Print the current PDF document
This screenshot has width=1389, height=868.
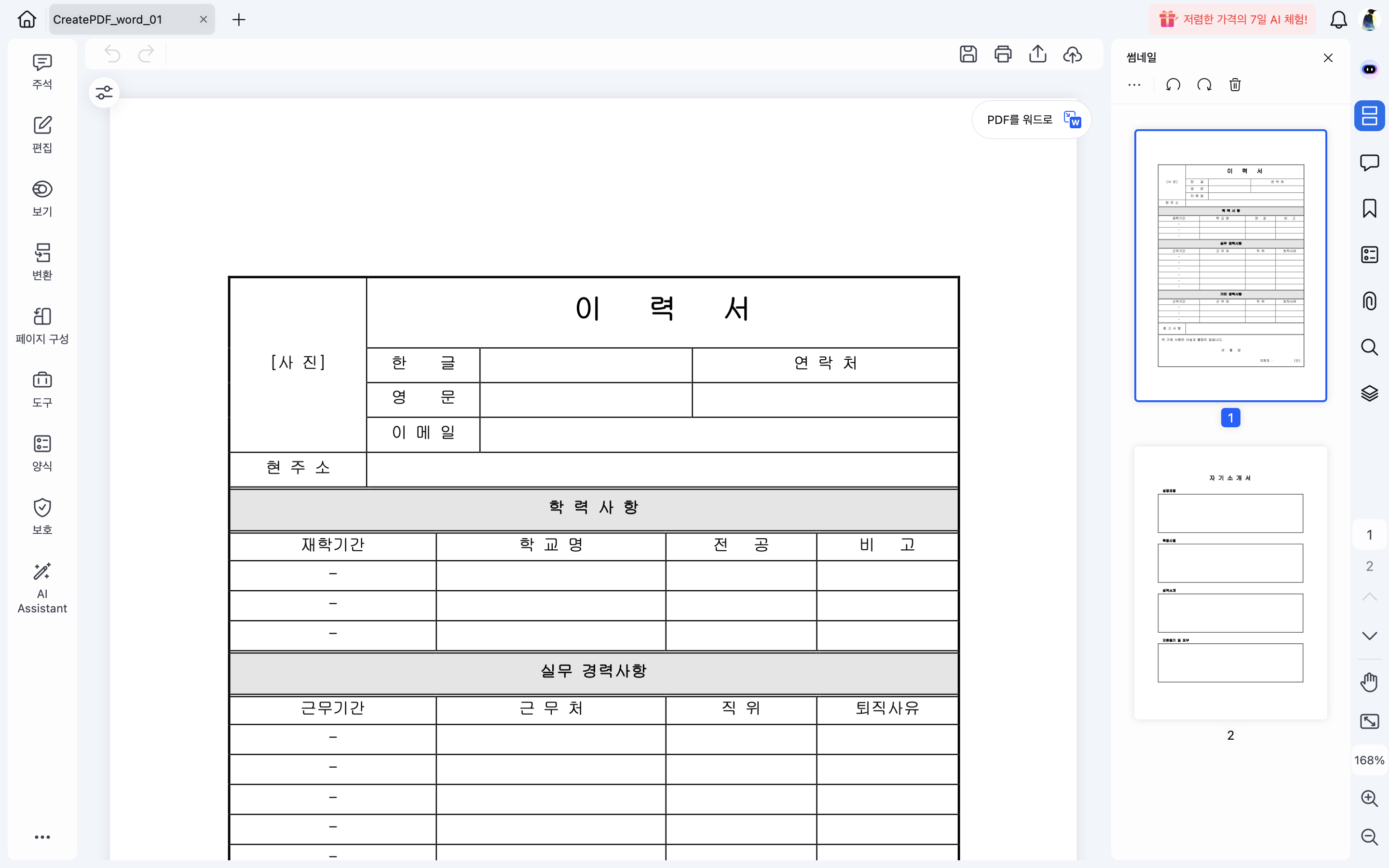(x=1003, y=54)
